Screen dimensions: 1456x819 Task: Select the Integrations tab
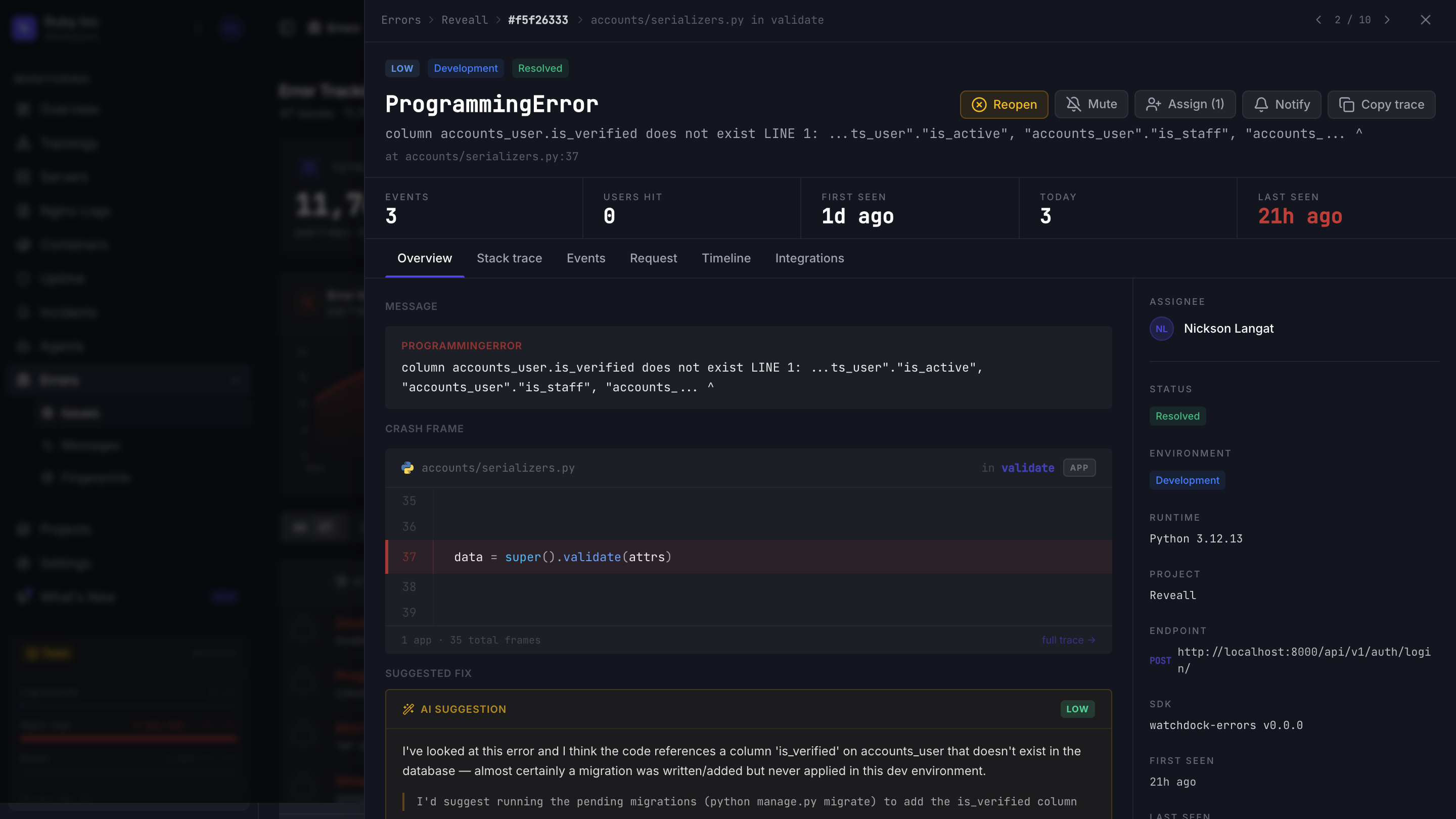click(x=809, y=258)
